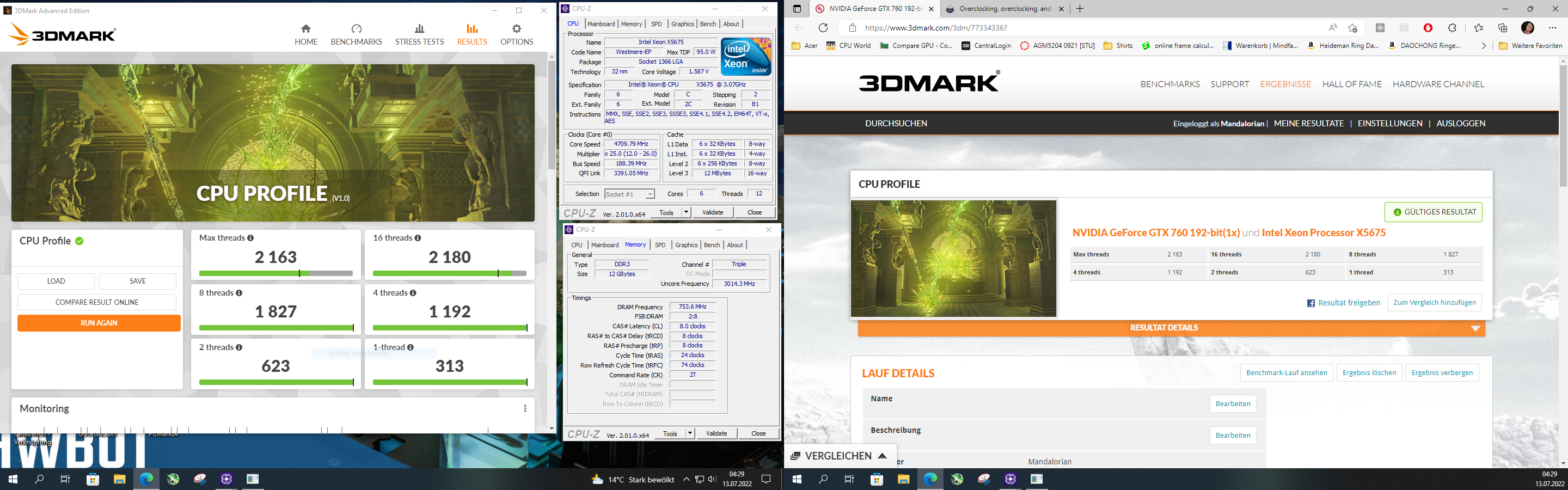The width and height of the screenshot is (1568, 490).
Task: Expand the VERGLEICHEN panel at bottom
Action: coord(839,456)
